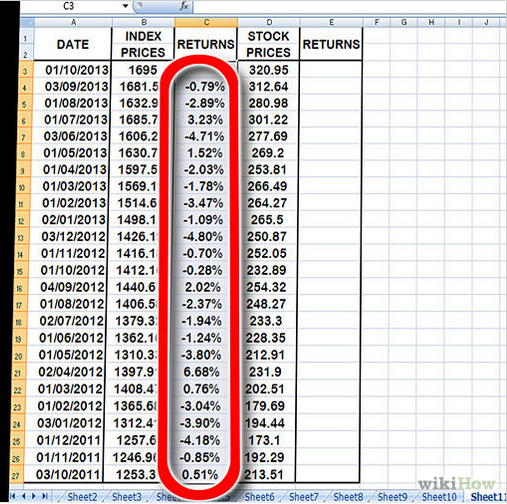Click the stock price cell 320.95
This screenshot has width=507, height=504.
268,70
